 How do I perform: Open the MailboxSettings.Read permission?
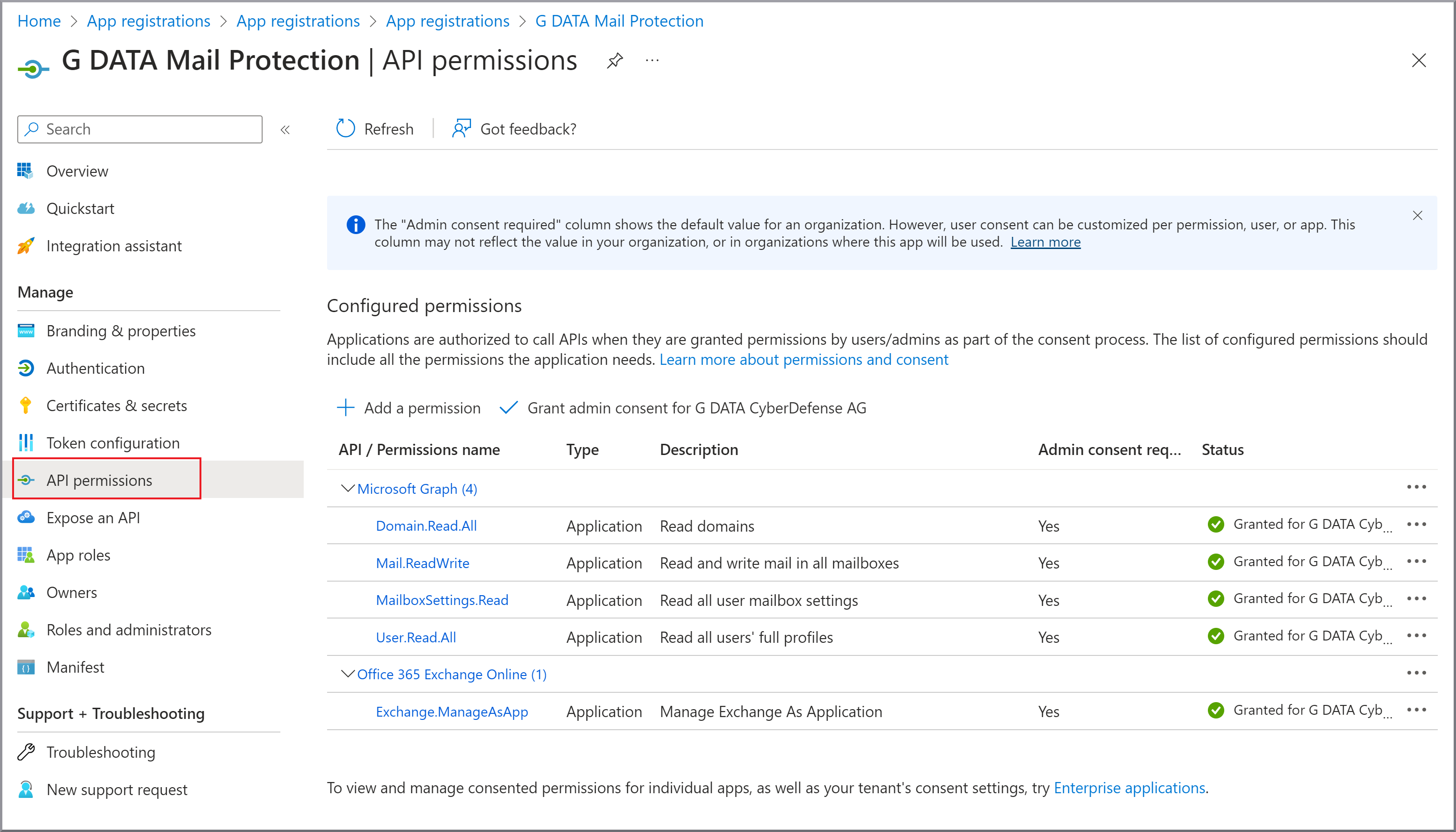click(x=442, y=600)
